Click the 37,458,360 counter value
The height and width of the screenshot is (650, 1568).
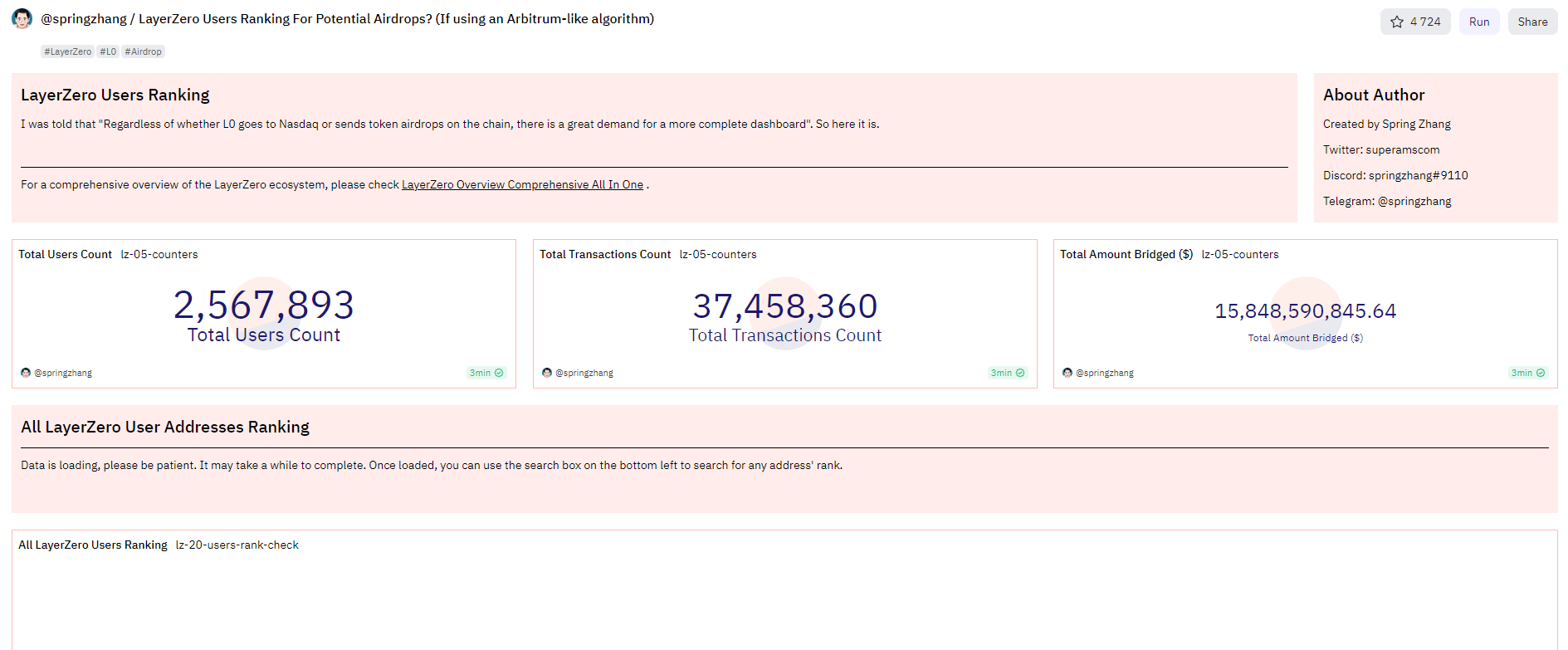point(785,306)
